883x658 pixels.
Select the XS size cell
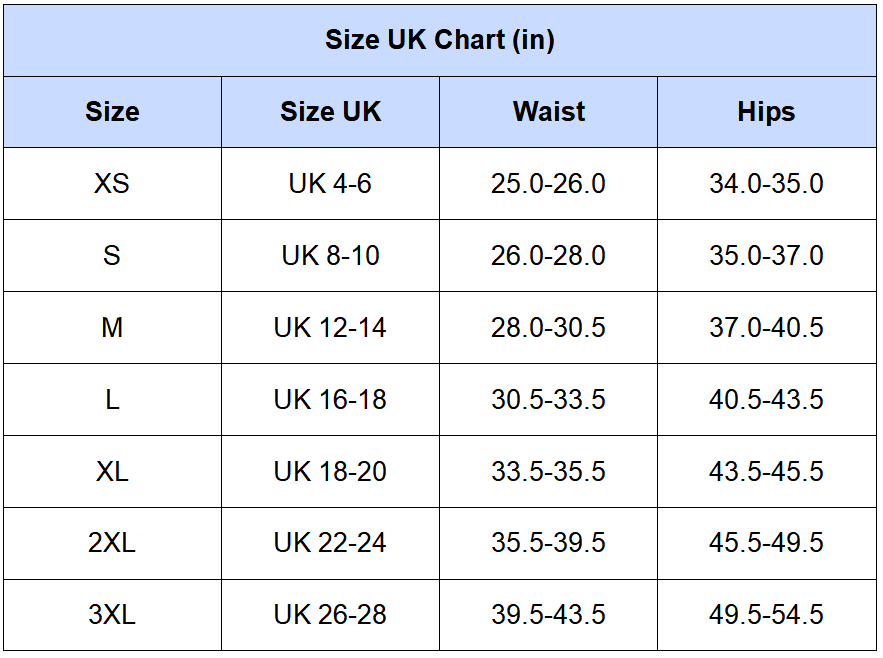click(x=112, y=184)
